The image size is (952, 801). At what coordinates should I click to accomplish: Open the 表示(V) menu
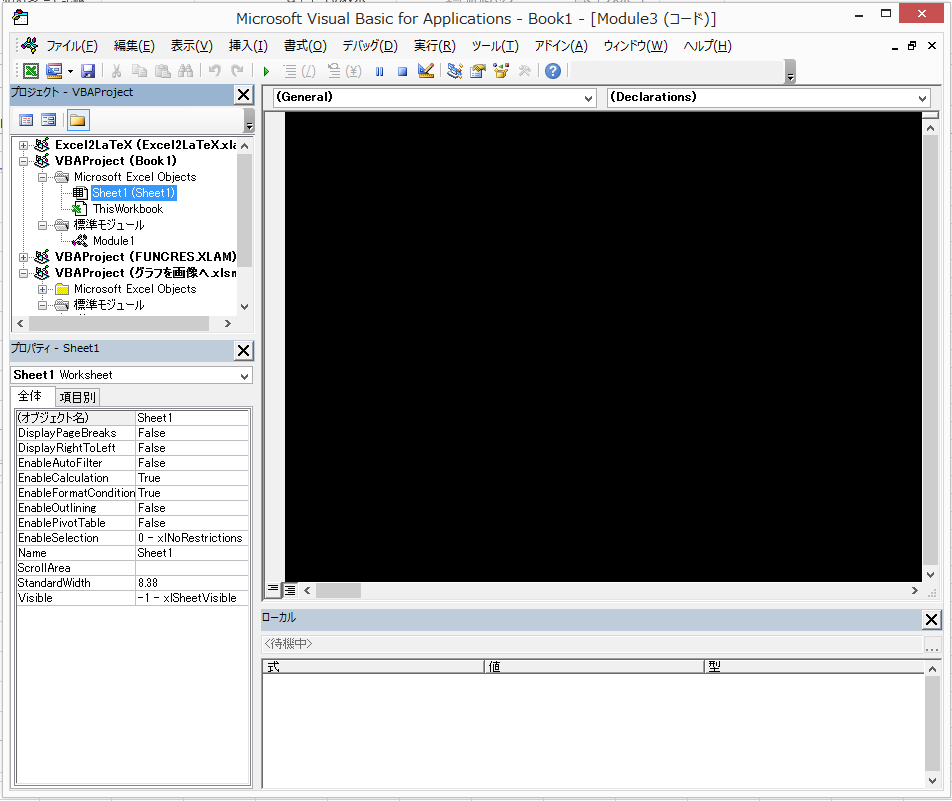191,46
